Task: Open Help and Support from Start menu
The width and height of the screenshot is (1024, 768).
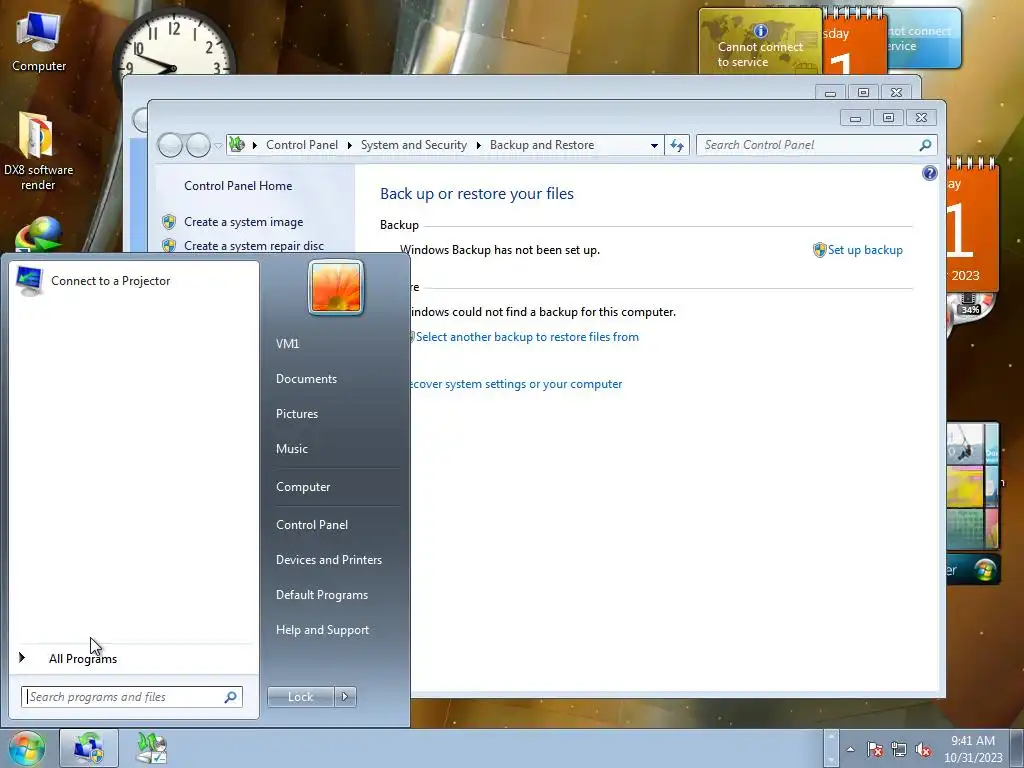Action: (323, 630)
